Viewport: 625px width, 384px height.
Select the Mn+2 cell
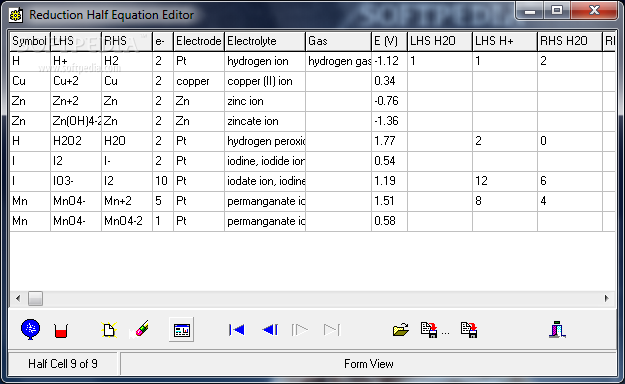[127, 201]
